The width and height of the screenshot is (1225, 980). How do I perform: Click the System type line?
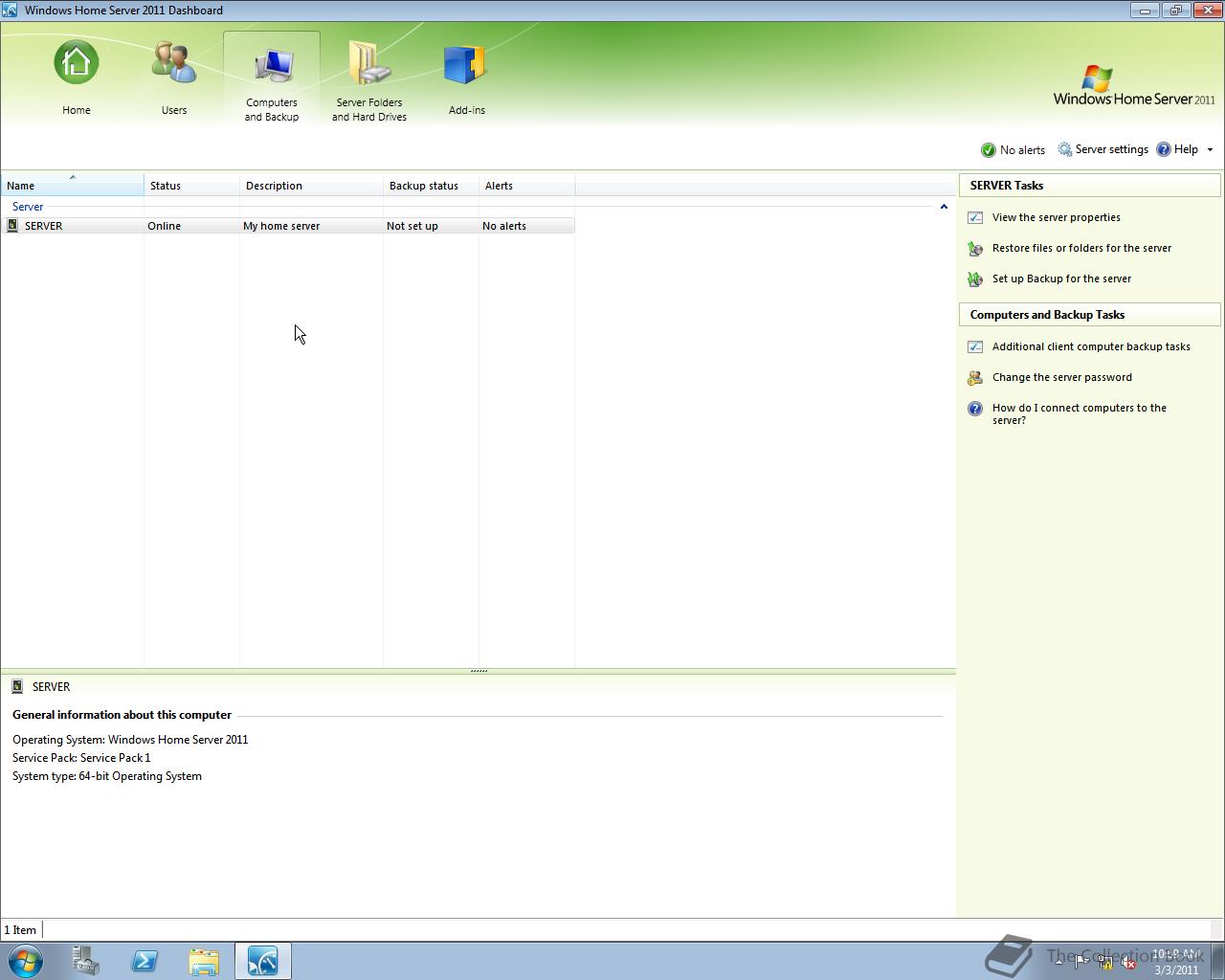coord(107,776)
